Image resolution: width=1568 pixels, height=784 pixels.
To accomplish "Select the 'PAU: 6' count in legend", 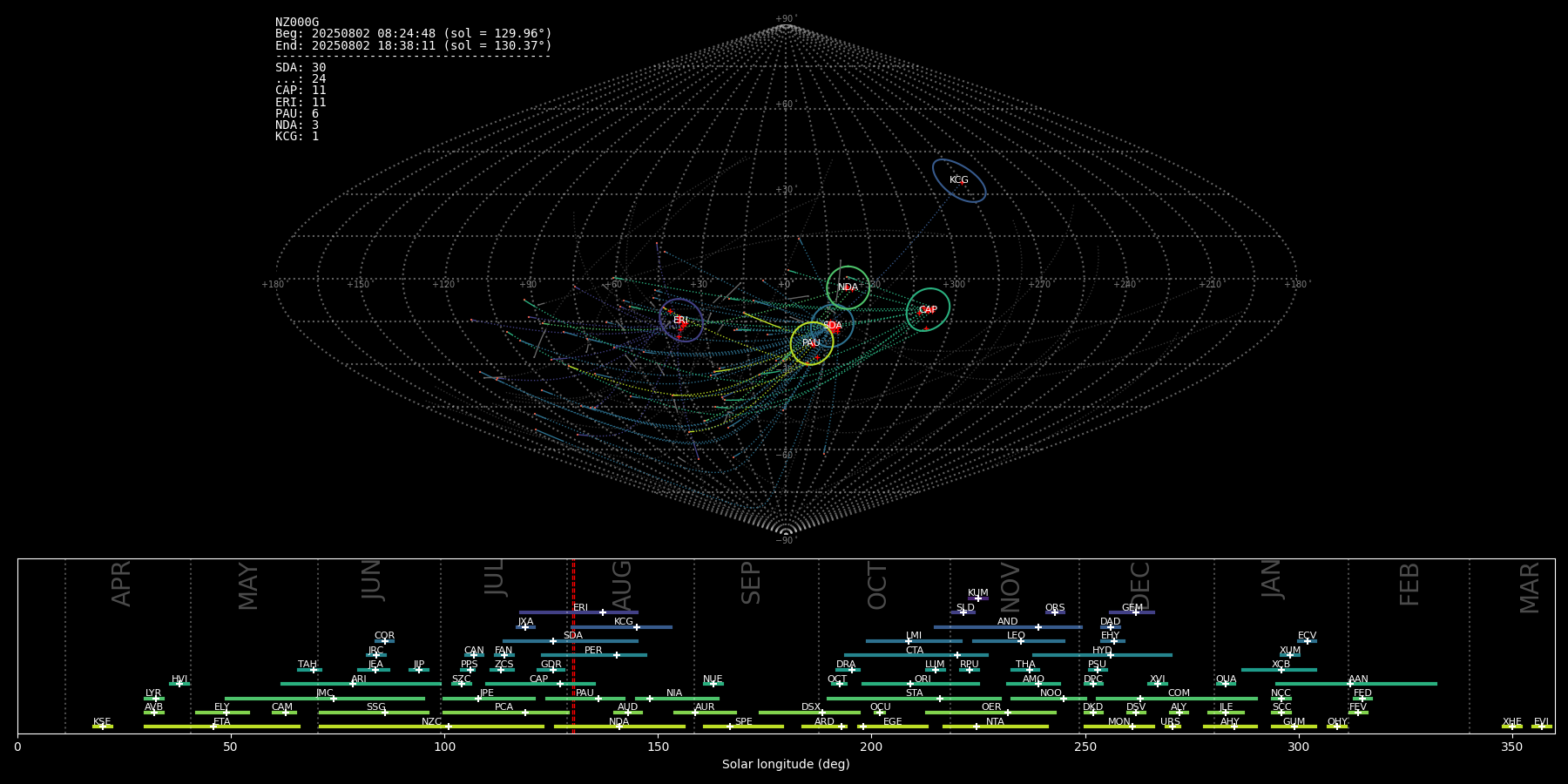I will [x=297, y=113].
